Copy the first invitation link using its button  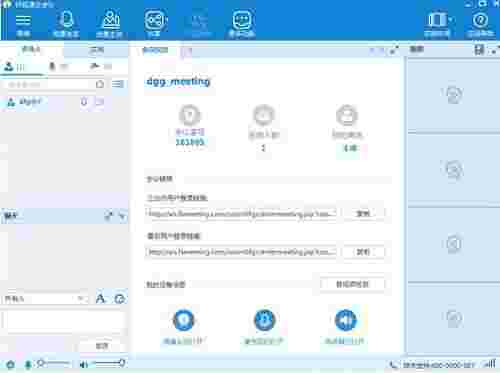pyautogui.click(x=363, y=213)
